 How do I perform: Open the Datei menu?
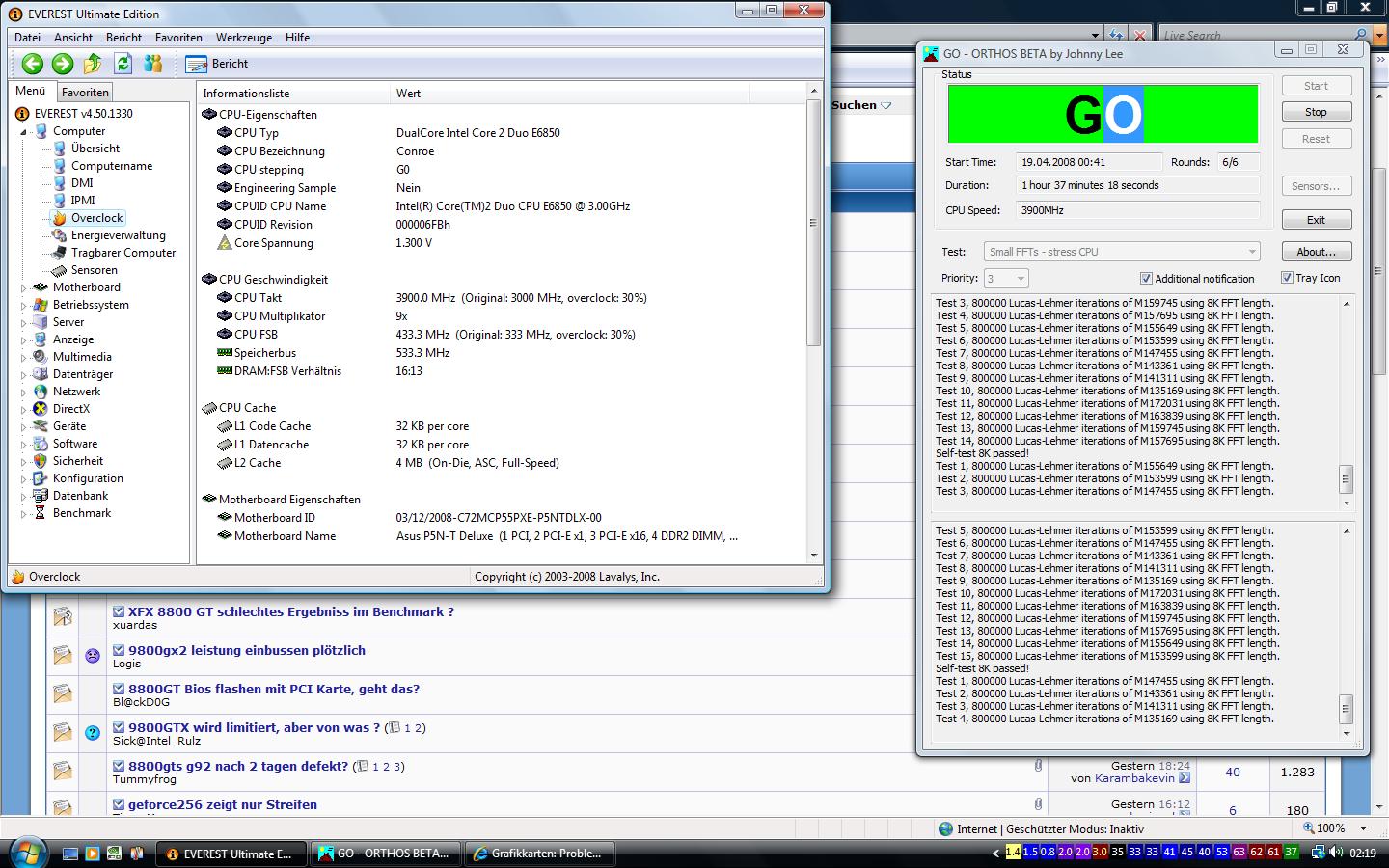point(27,38)
